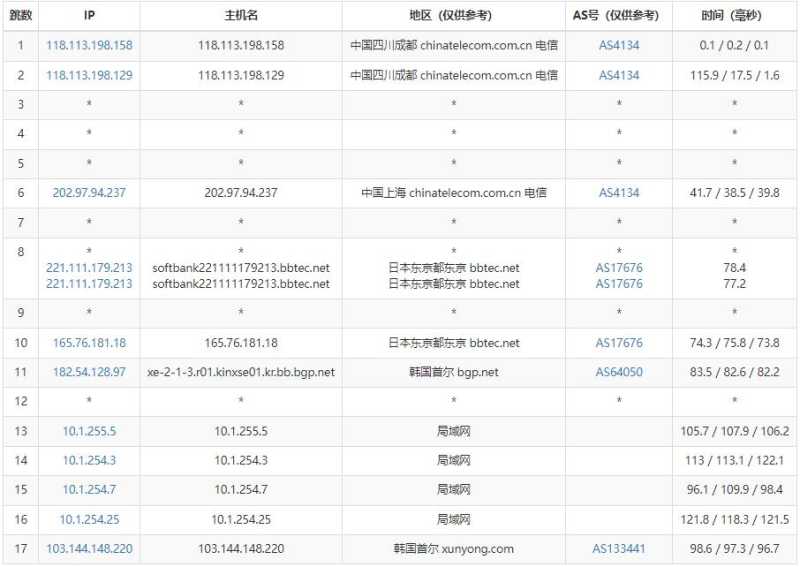
Task: Open the AS64050 link
Action: pyautogui.click(x=619, y=372)
